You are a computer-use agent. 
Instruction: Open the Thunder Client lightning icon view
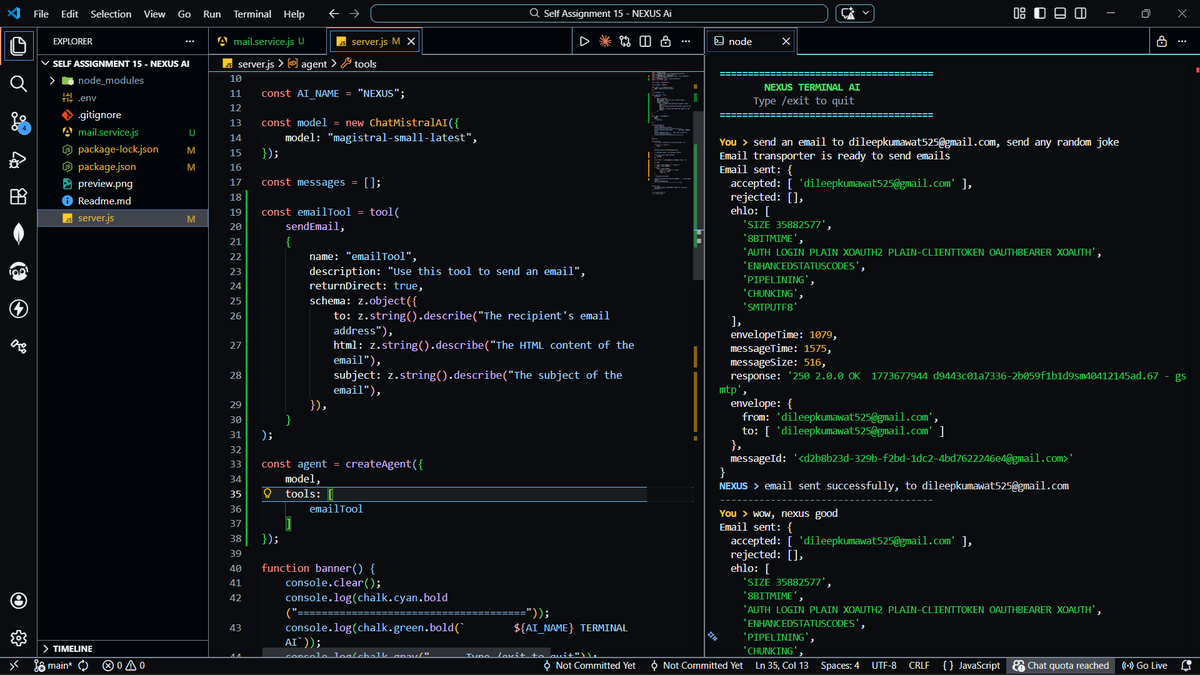coord(18,309)
